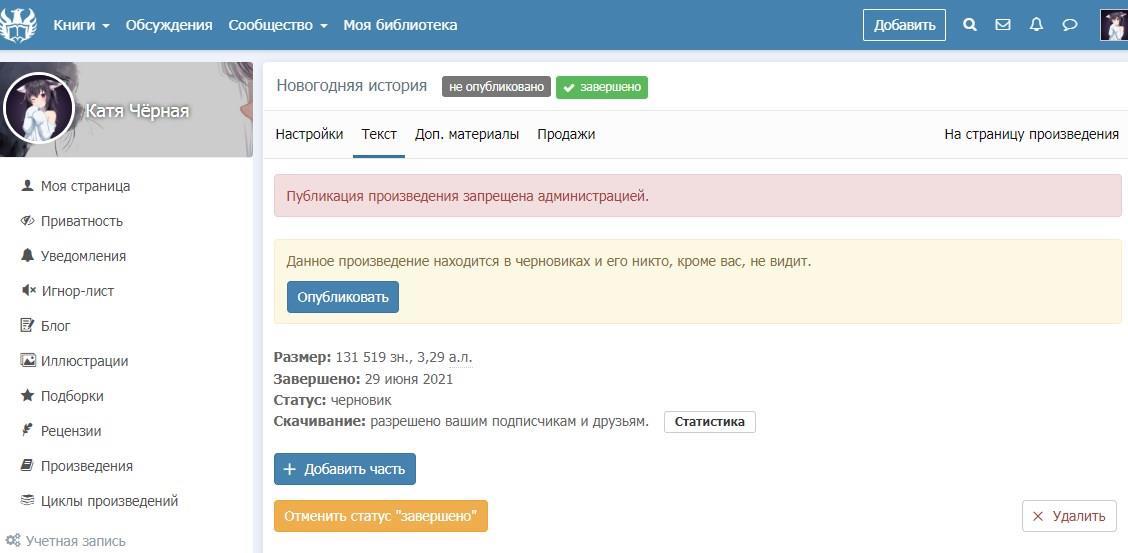Click the Добавить часть button

point(345,469)
